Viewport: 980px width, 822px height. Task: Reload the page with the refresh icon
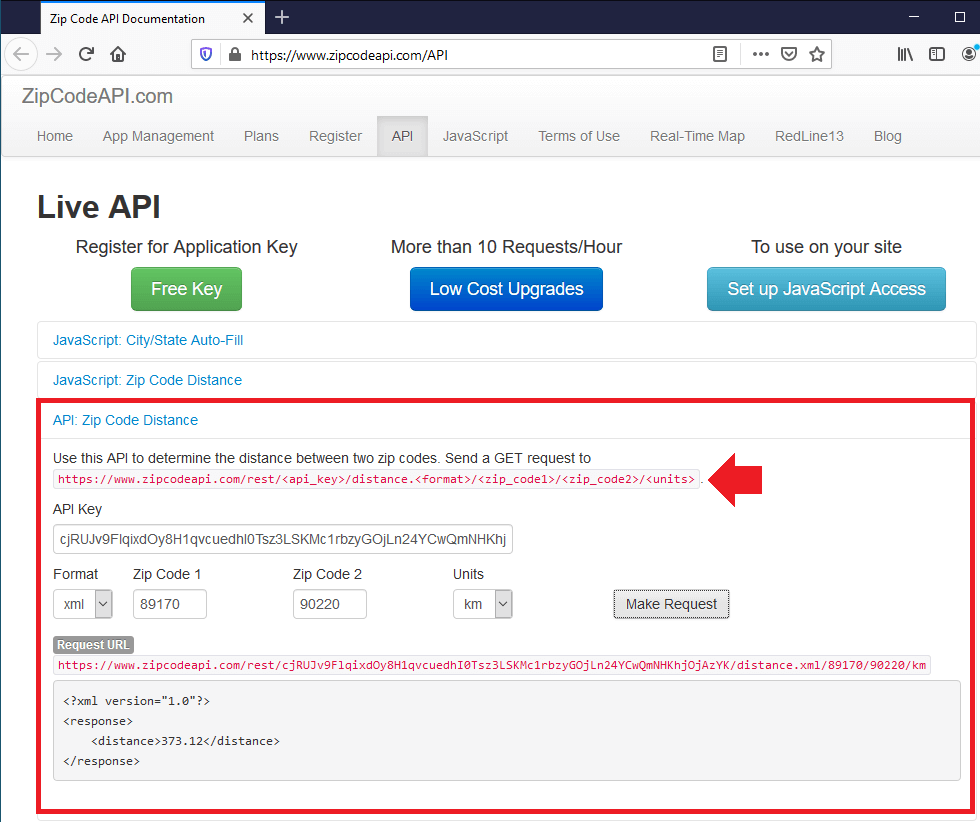(x=86, y=54)
